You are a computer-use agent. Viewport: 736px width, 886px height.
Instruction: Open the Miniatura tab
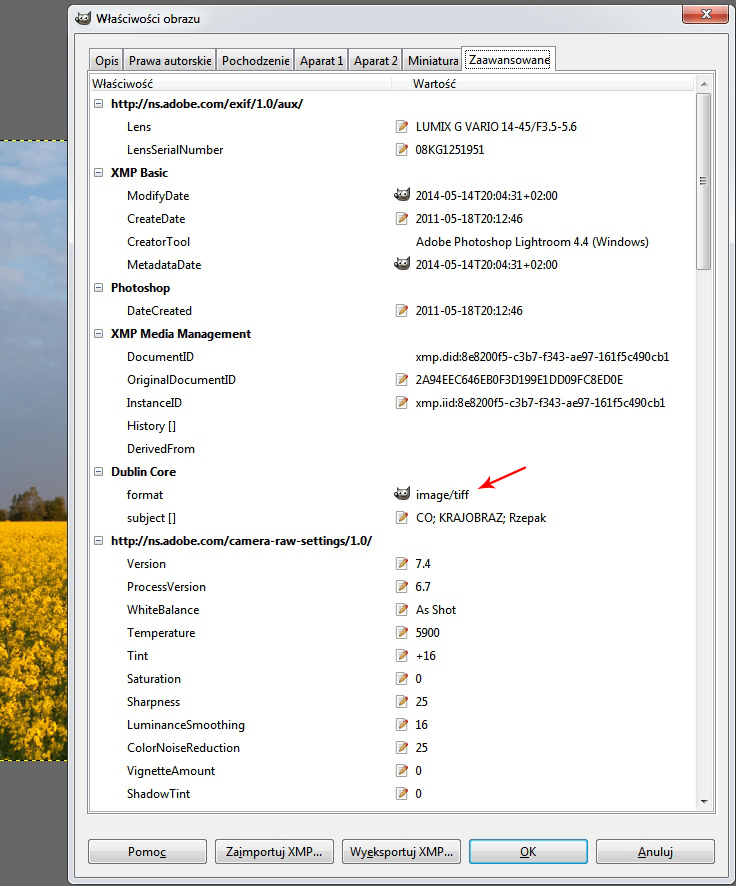coord(432,61)
